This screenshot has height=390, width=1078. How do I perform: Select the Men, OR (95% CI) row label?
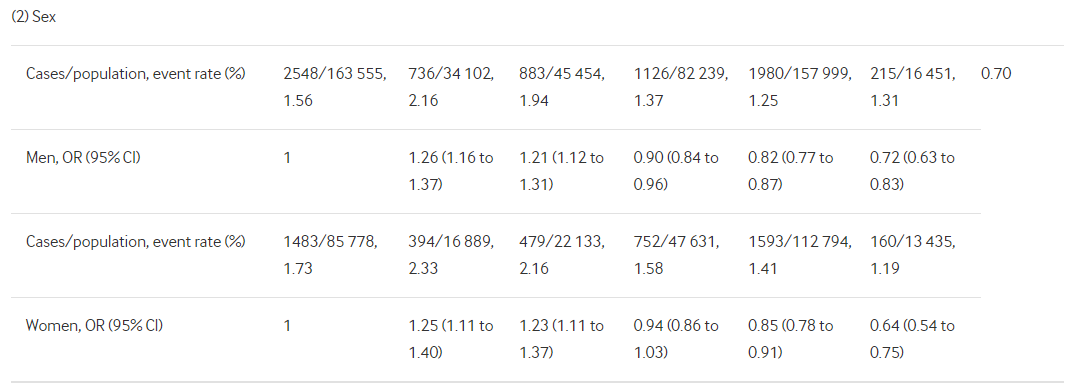(83, 158)
